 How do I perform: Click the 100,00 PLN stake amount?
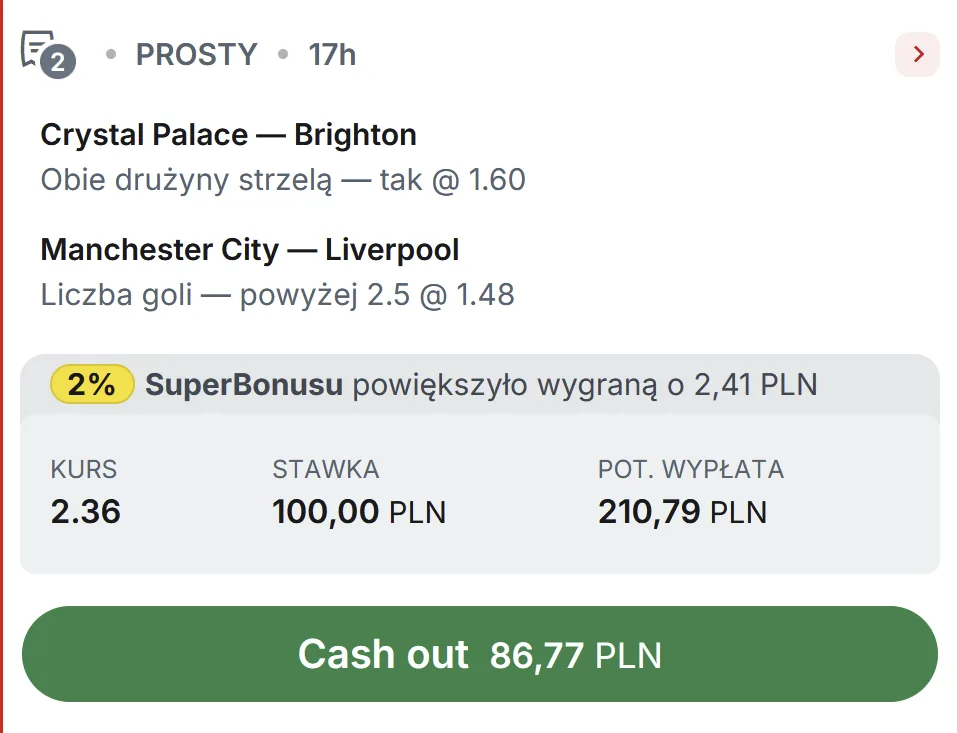[358, 512]
